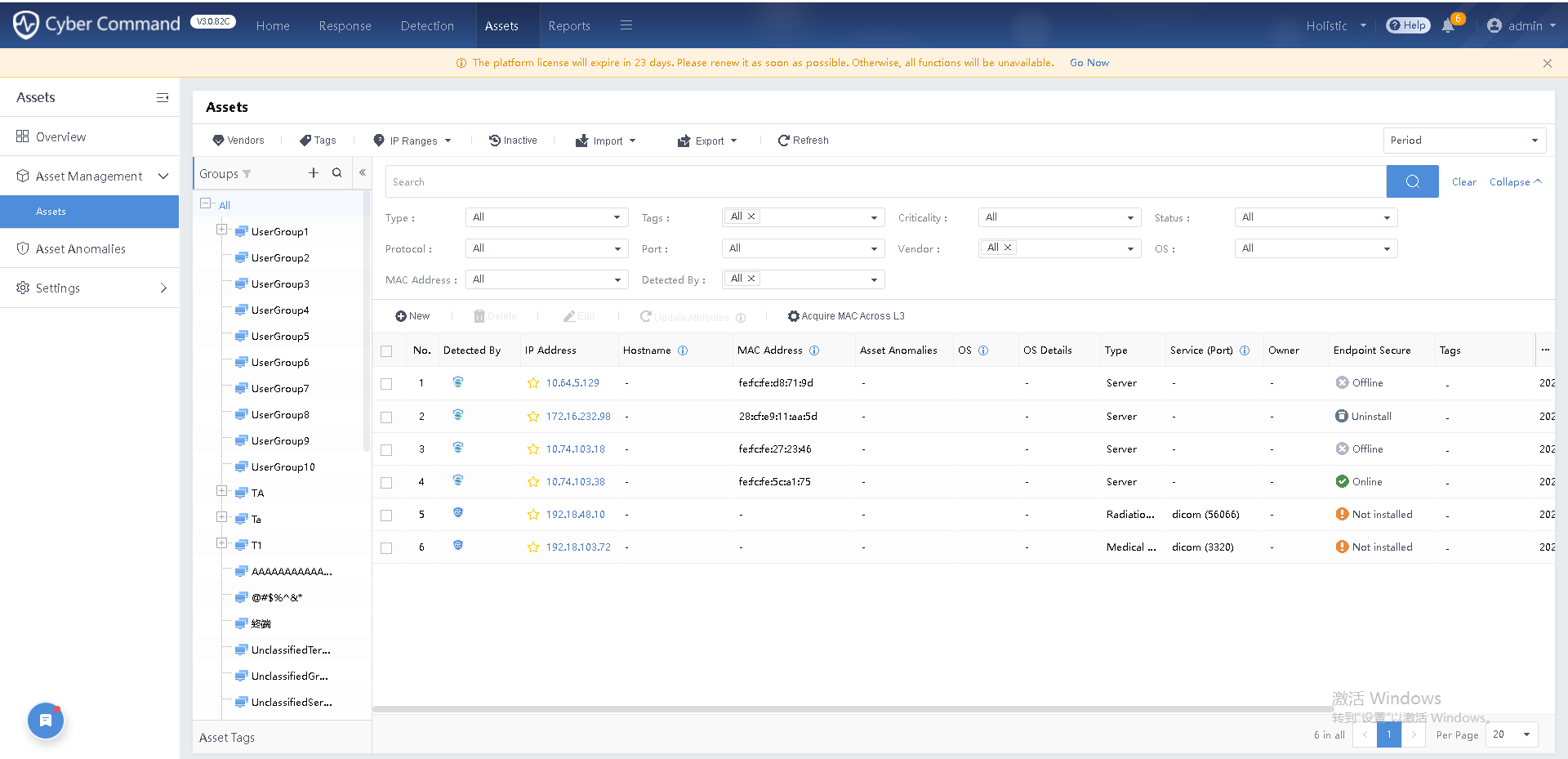Toggle the Assets sidebar collapse icon
The width and height of the screenshot is (1568, 759).
[x=163, y=98]
